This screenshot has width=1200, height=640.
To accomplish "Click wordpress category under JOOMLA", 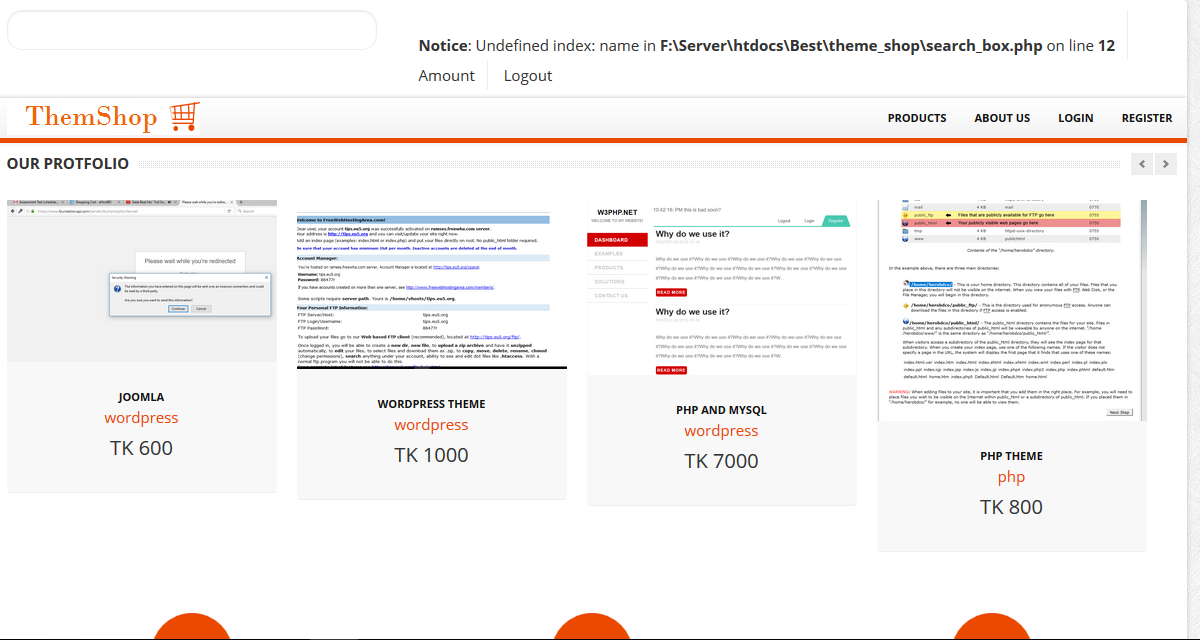I will (x=141, y=418).
